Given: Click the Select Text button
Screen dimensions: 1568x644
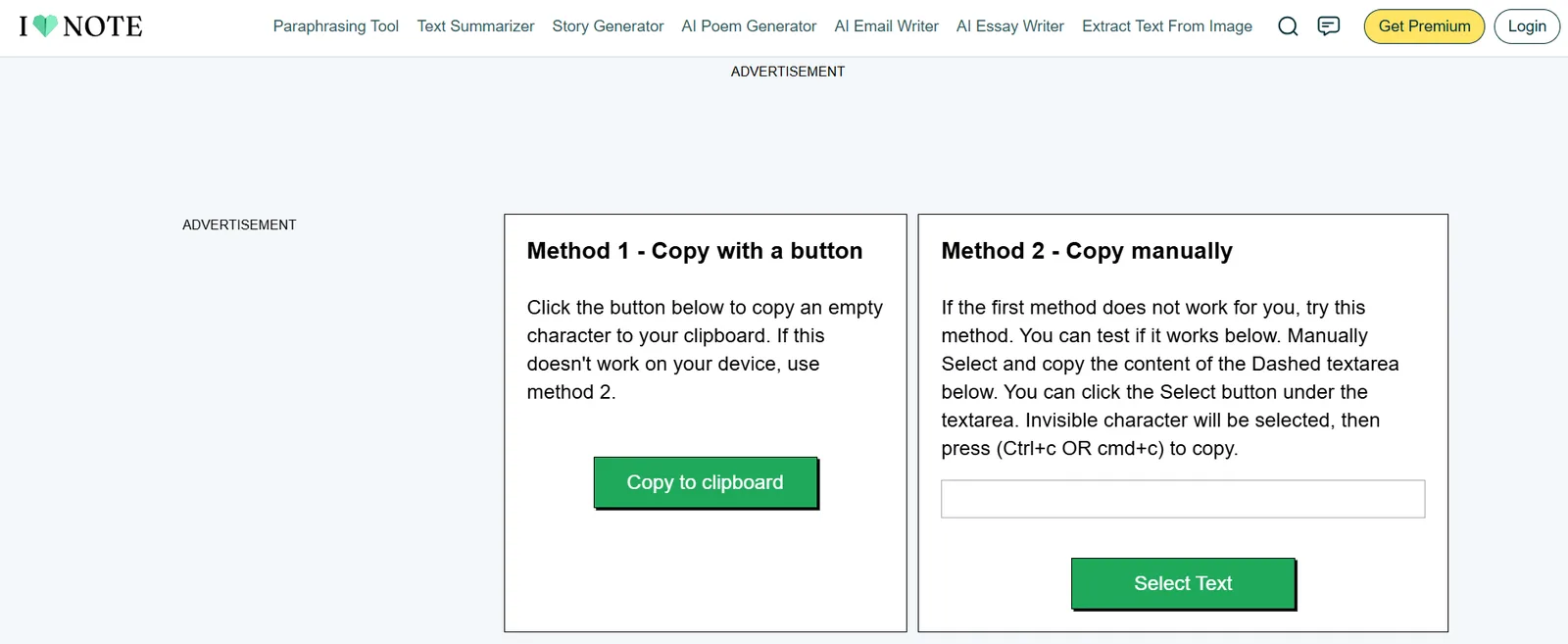Looking at the screenshot, I should pos(1183,583).
